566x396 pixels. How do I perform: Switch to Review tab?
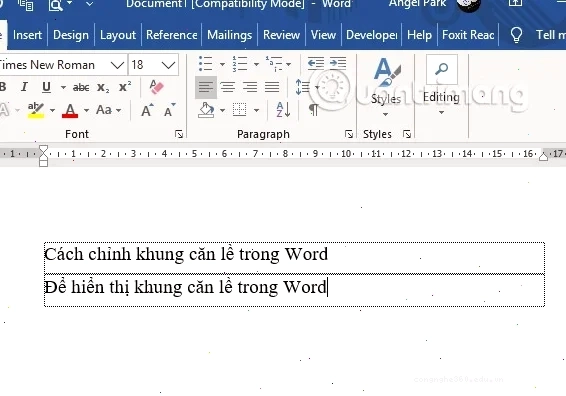click(x=281, y=35)
